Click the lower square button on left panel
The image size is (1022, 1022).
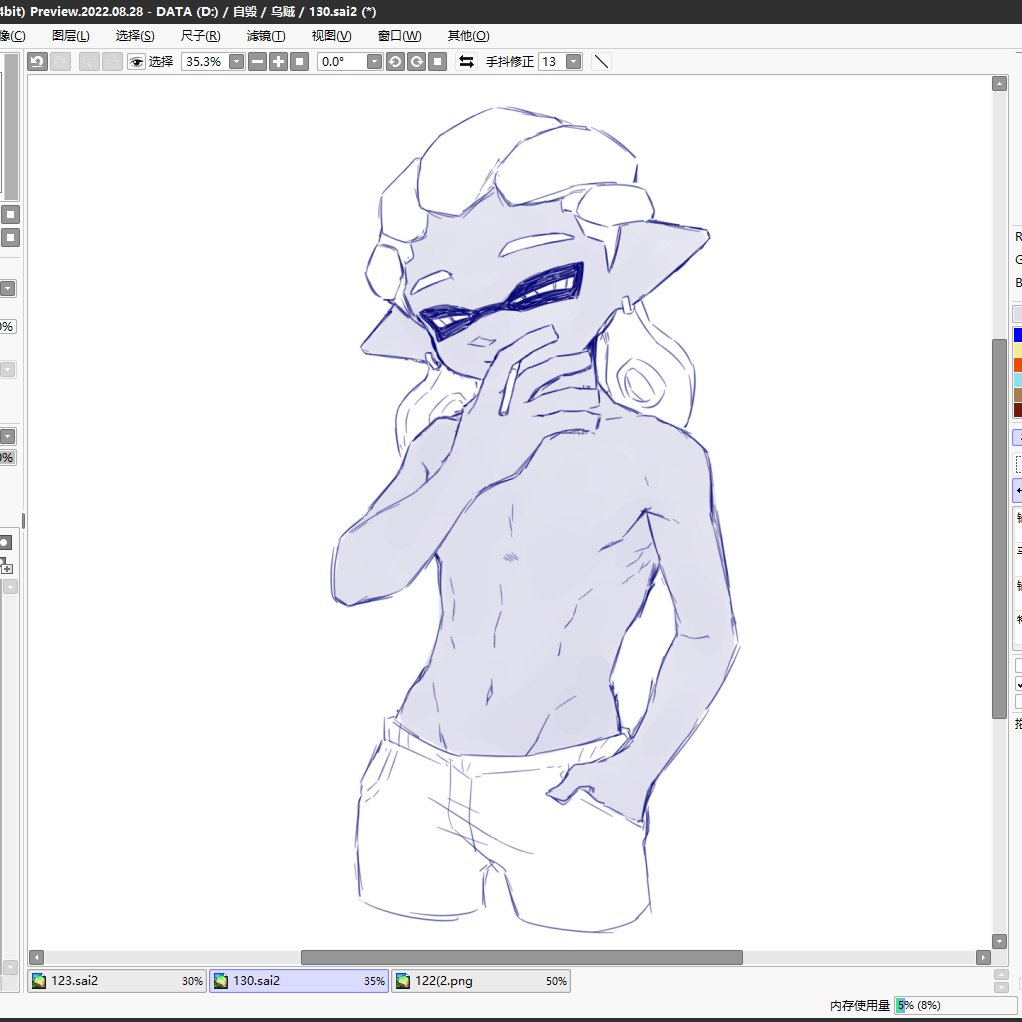[10, 237]
